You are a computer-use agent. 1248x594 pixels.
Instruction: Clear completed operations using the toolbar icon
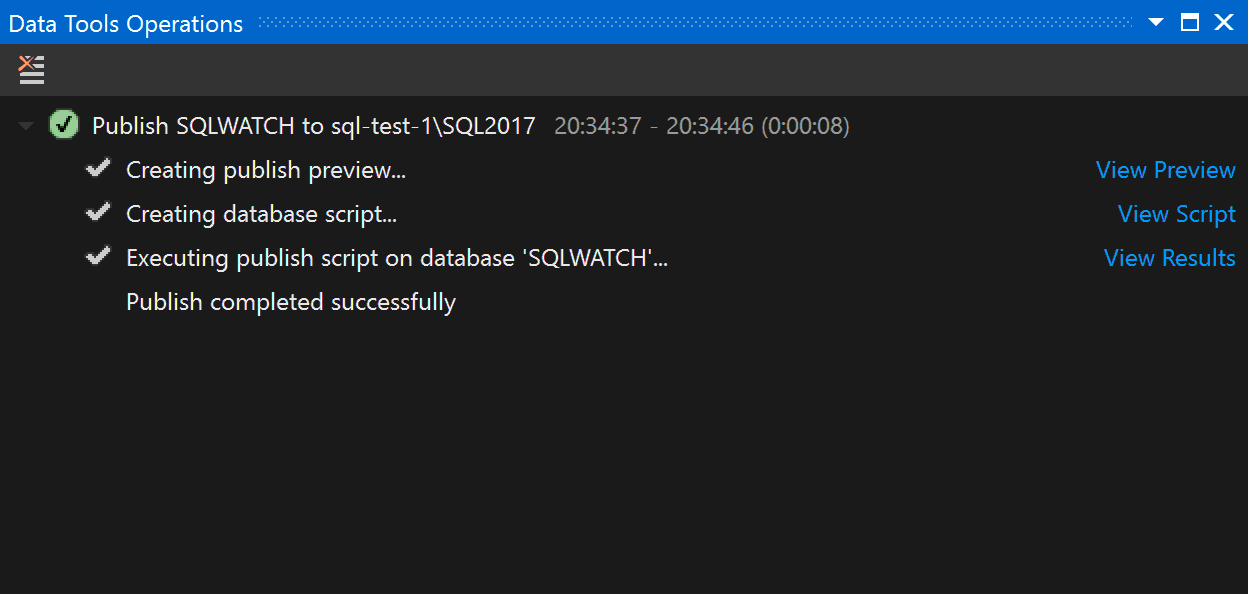32,70
